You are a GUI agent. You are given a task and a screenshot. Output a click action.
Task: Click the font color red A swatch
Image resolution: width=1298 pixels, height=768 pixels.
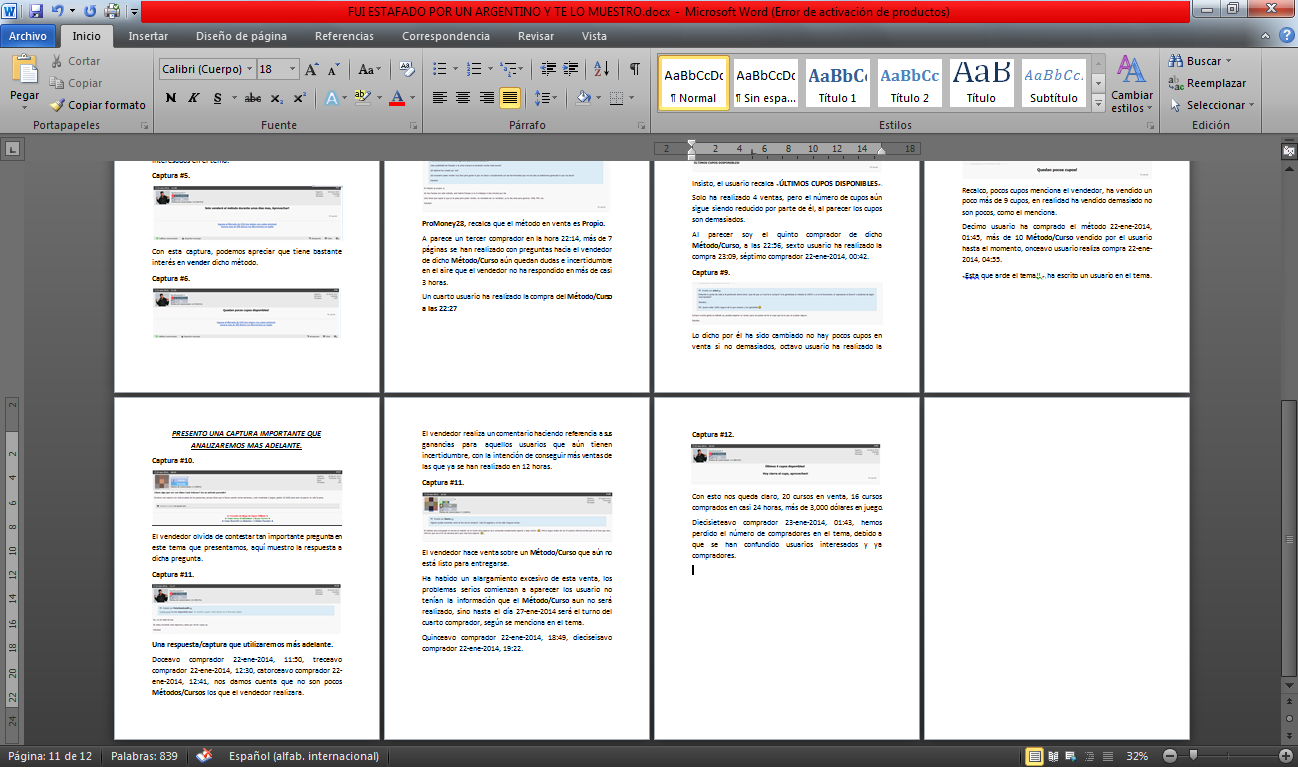click(x=397, y=98)
